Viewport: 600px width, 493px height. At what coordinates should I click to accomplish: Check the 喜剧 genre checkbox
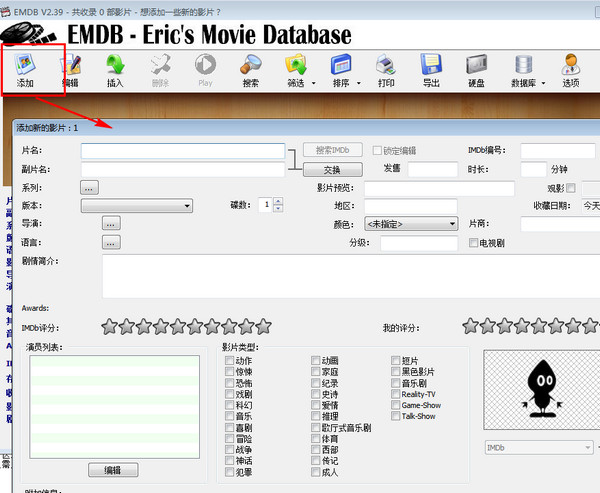[229, 427]
